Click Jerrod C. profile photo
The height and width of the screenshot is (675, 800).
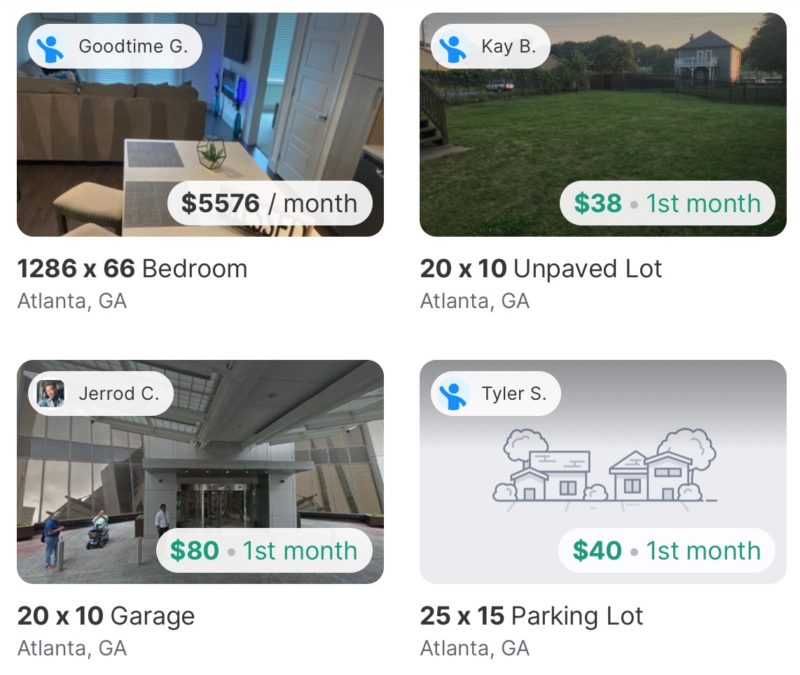(x=51, y=393)
